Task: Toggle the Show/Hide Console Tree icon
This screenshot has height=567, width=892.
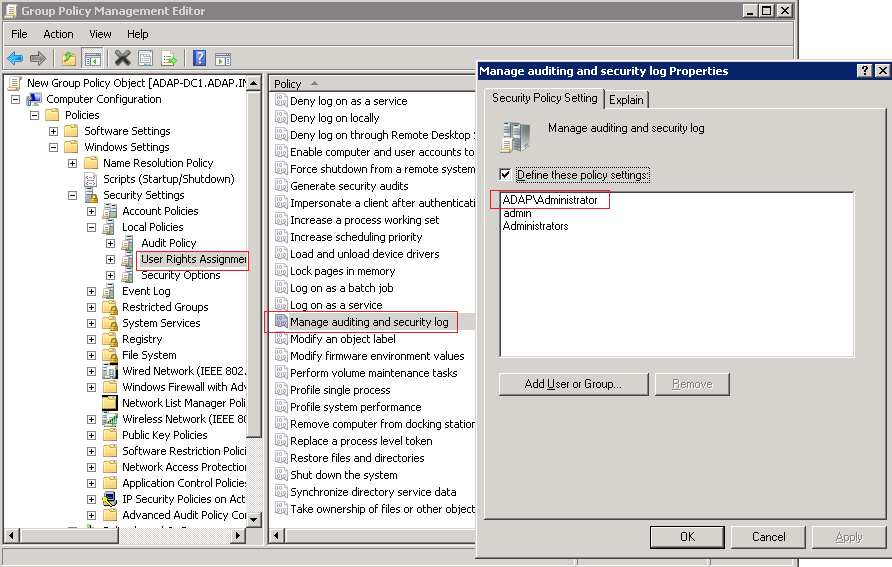Action: 92,58
